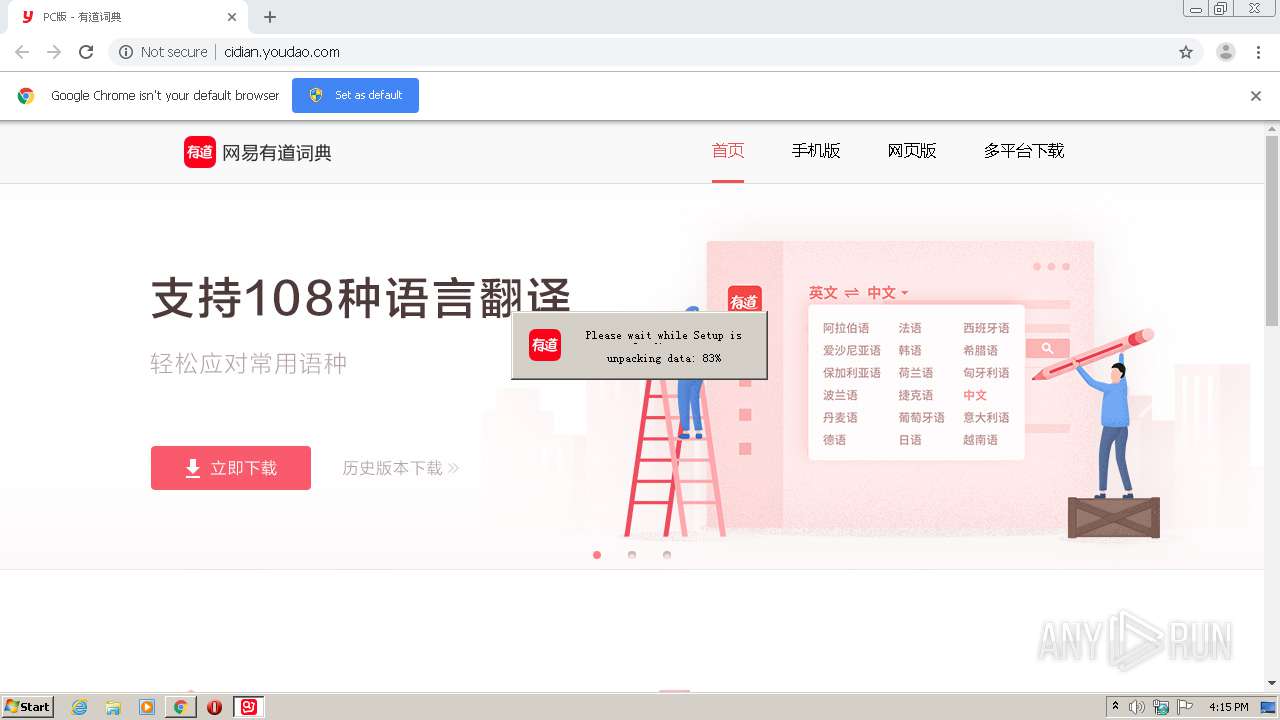This screenshot has width=1280, height=720.
Task: Open Internet Explorer from taskbar
Action: coord(80,707)
